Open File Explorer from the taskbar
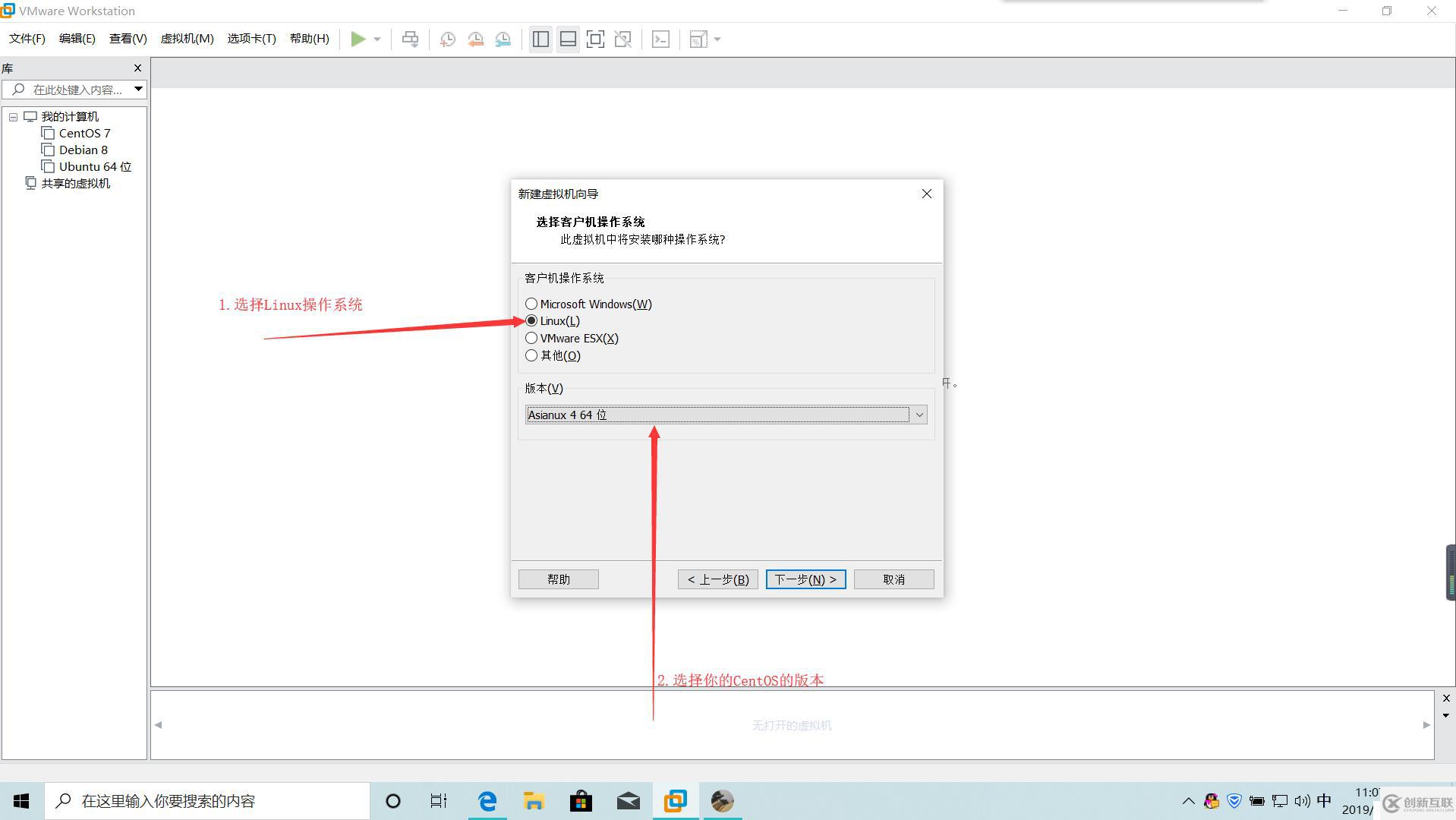Image resolution: width=1456 pixels, height=820 pixels. (x=534, y=801)
